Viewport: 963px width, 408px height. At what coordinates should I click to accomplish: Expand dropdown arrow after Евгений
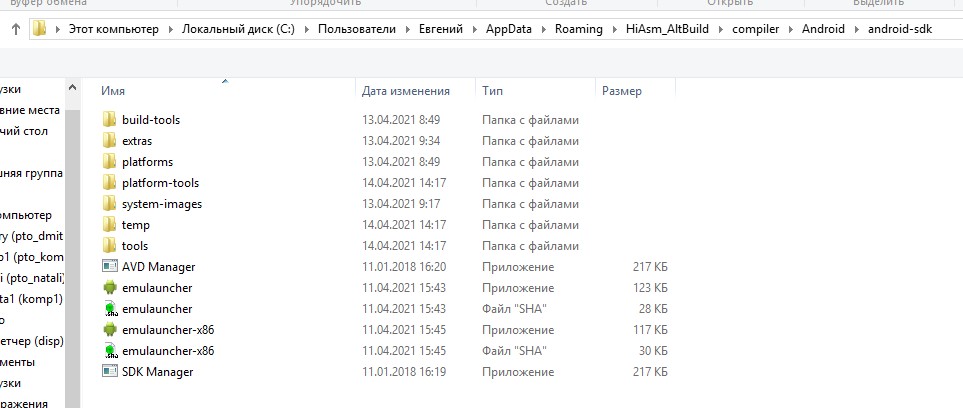coord(475,29)
